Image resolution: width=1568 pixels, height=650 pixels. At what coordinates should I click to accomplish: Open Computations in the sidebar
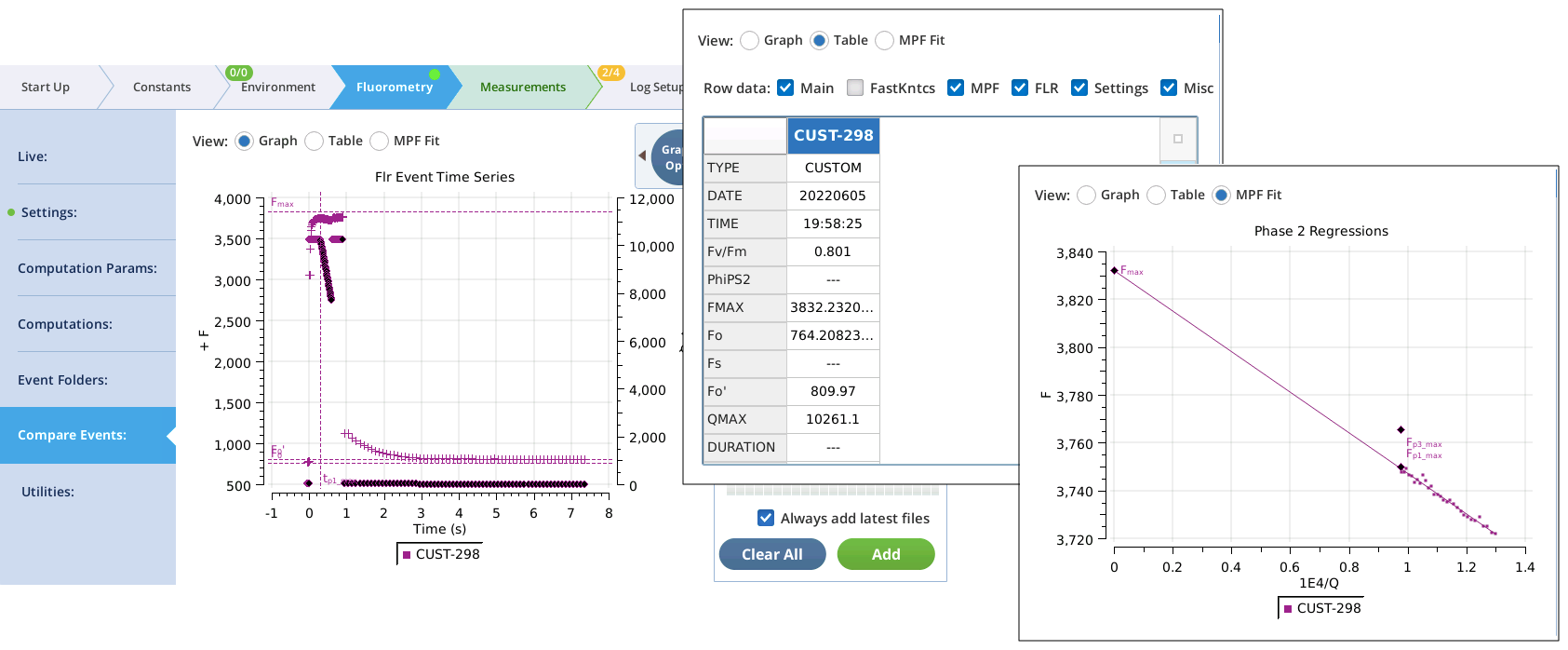click(x=87, y=324)
